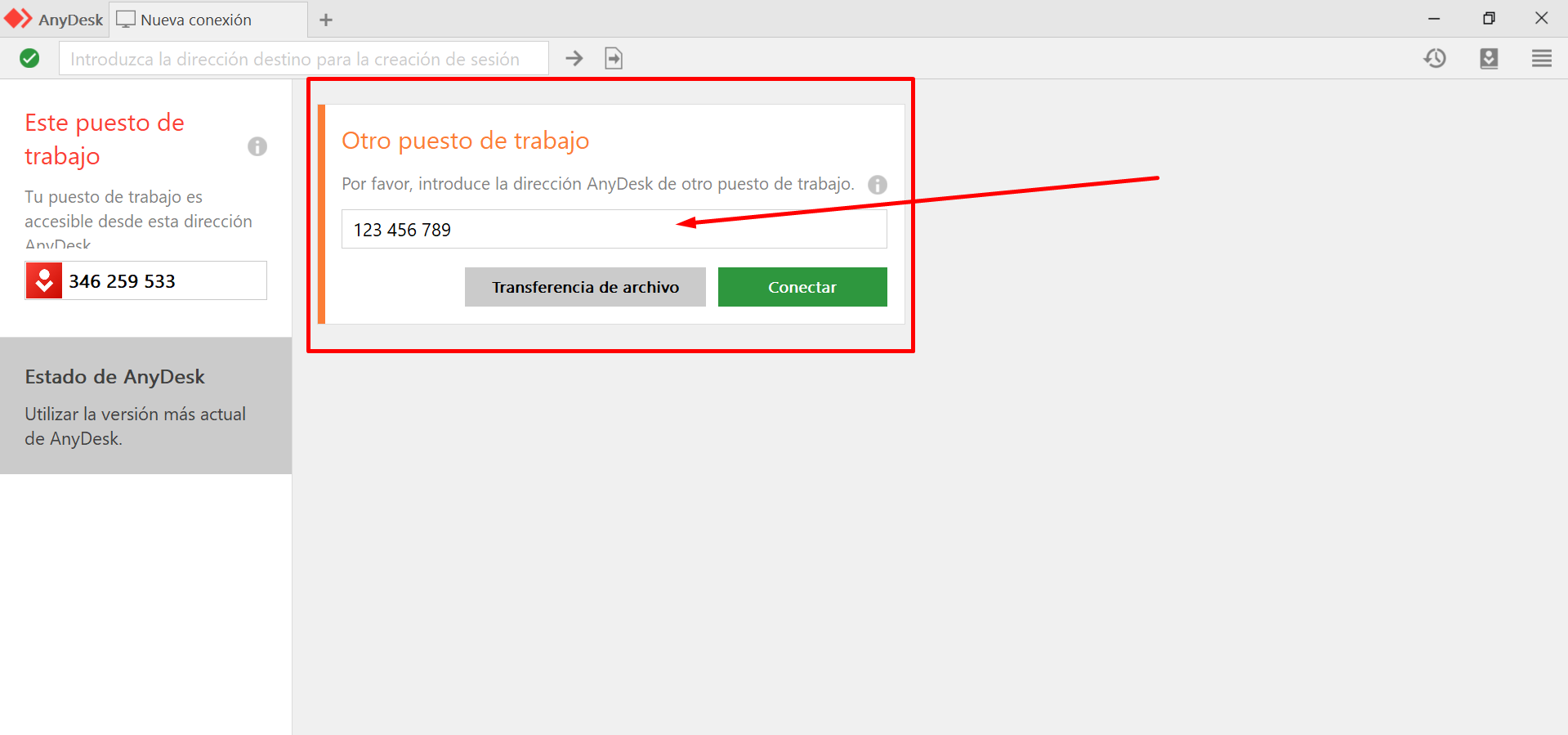Click info icon beside Este puesto de trabajo
This screenshot has height=735, width=1568.
257,146
